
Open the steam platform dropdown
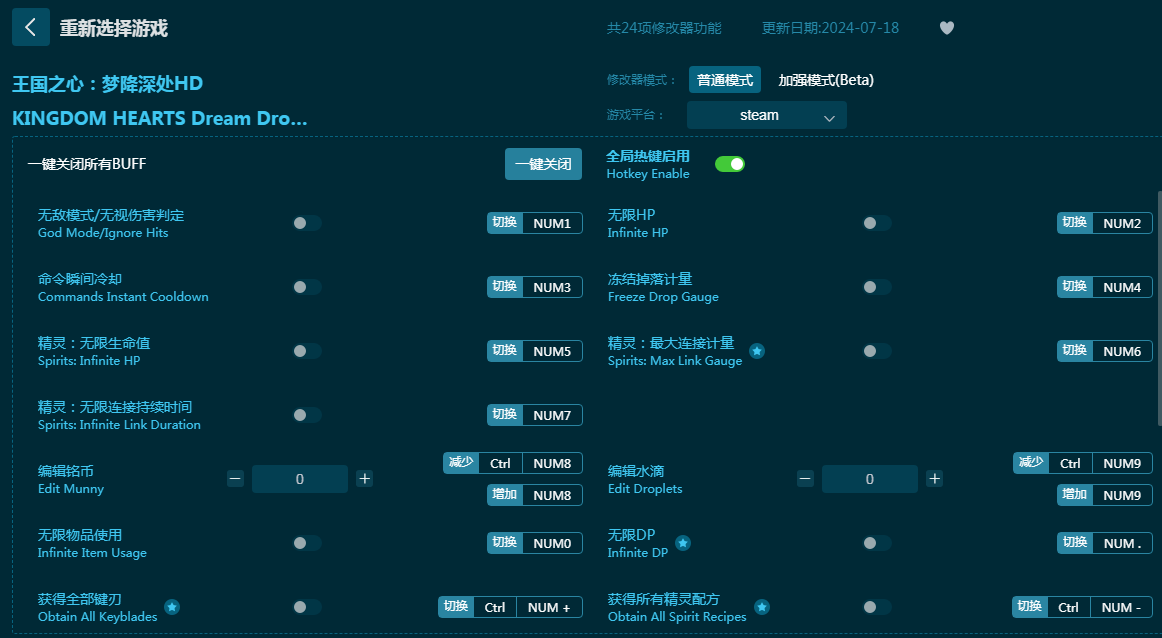pos(766,115)
